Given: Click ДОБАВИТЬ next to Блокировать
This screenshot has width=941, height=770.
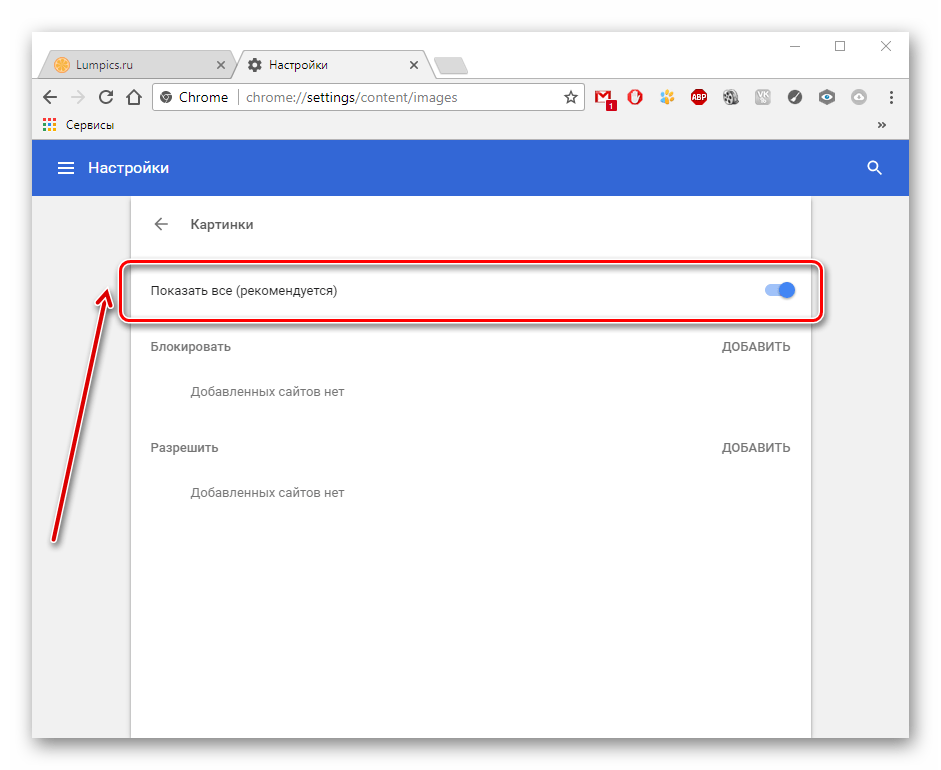Looking at the screenshot, I should click(756, 347).
